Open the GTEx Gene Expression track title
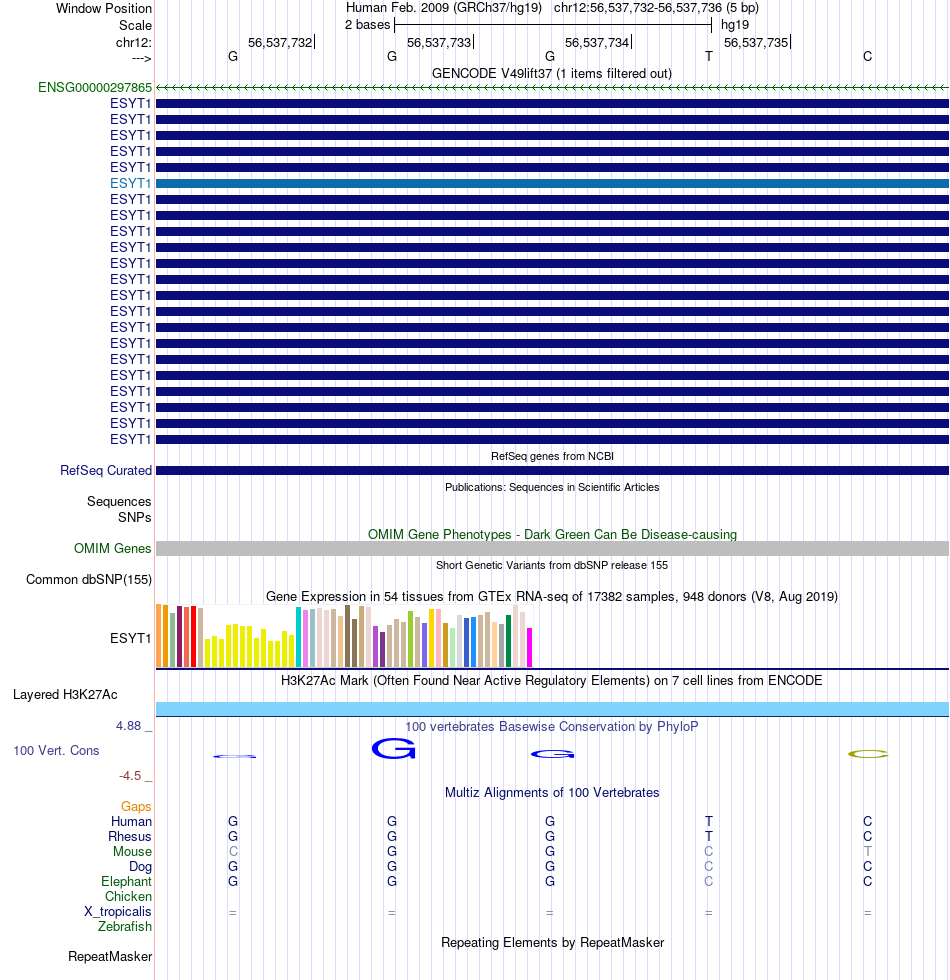The image size is (950, 980). 552,596
